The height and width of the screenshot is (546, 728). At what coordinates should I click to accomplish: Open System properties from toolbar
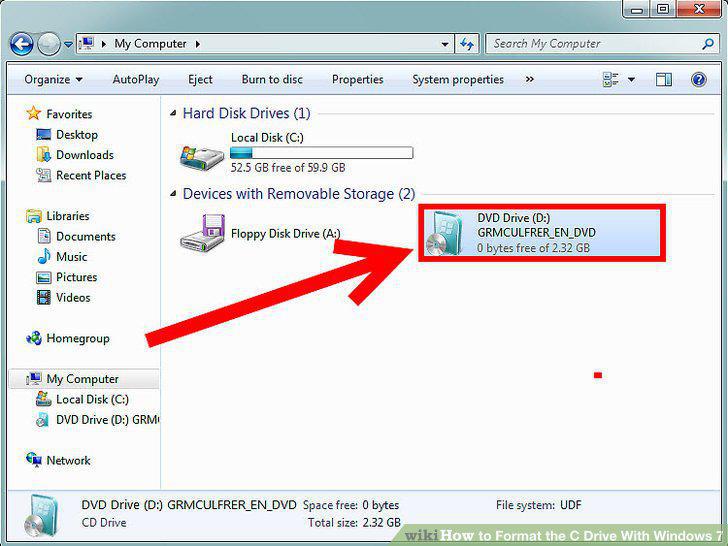458,79
